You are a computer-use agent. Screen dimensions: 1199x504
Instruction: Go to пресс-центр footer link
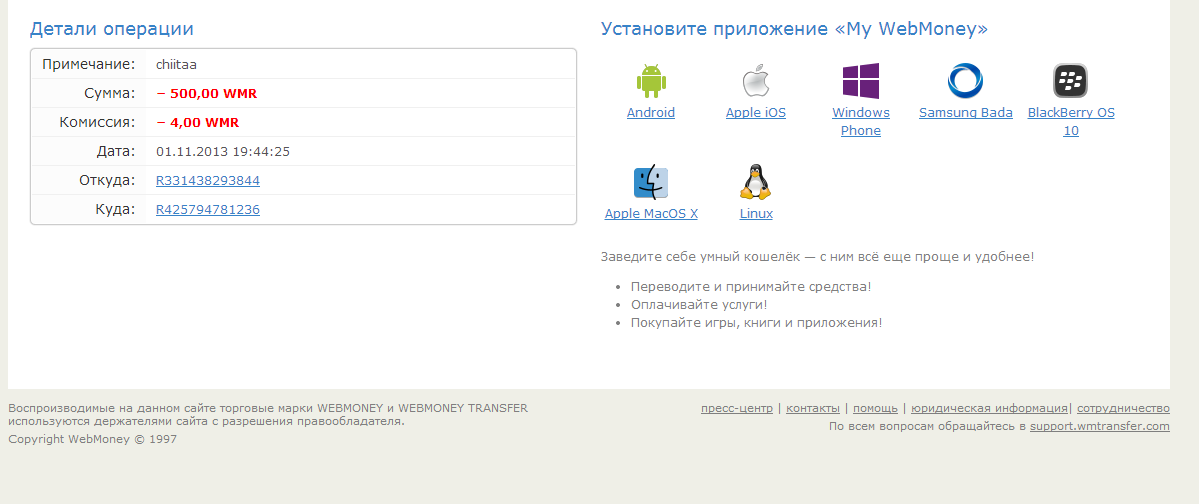[736, 408]
